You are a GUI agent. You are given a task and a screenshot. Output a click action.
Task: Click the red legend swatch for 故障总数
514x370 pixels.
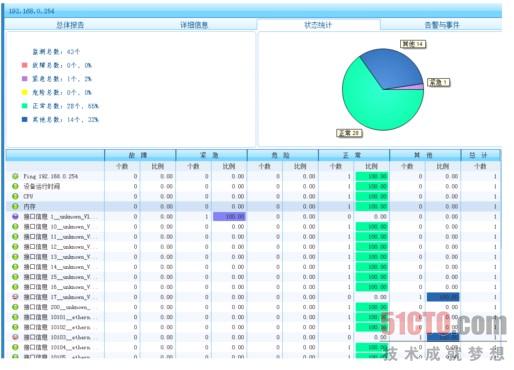pyautogui.click(x=24, y=65)
